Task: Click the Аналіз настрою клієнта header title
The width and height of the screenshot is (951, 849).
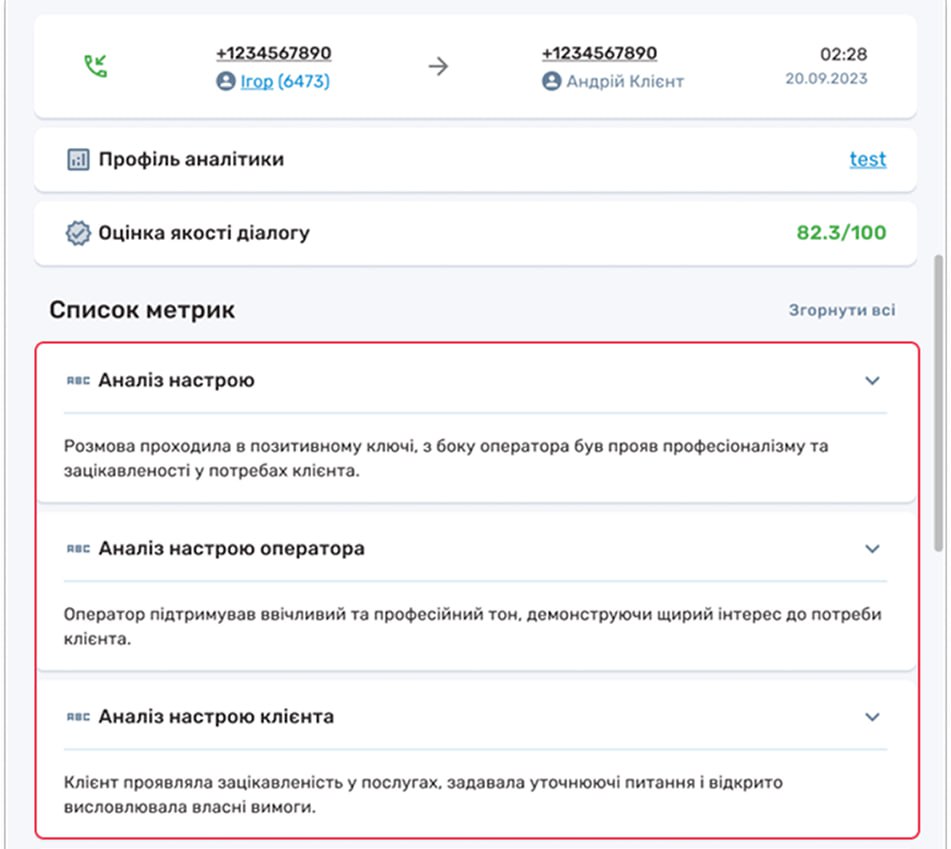Action: [216, 717]
